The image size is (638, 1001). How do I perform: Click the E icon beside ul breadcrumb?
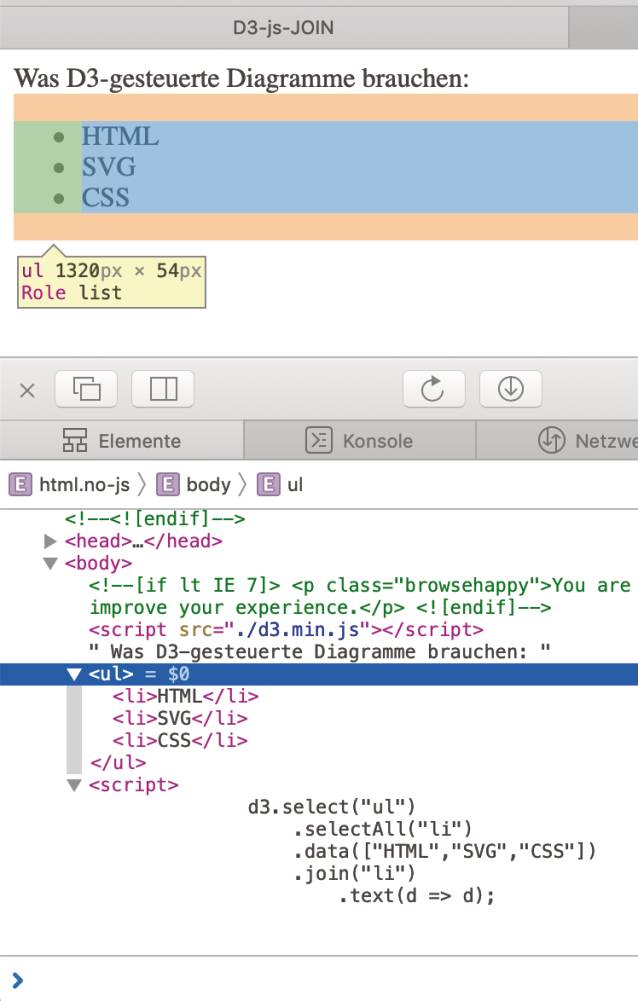[268, 485]
